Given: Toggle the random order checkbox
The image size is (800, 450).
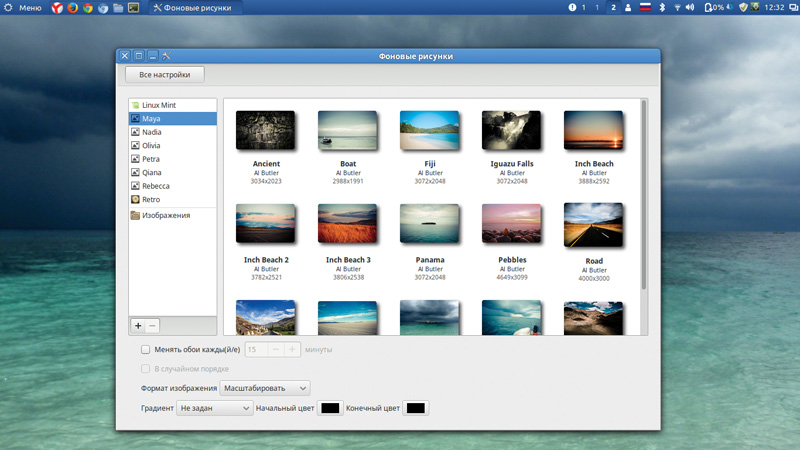Looking at the screenshot, I should pyautogui.click(x=146, y=369).
